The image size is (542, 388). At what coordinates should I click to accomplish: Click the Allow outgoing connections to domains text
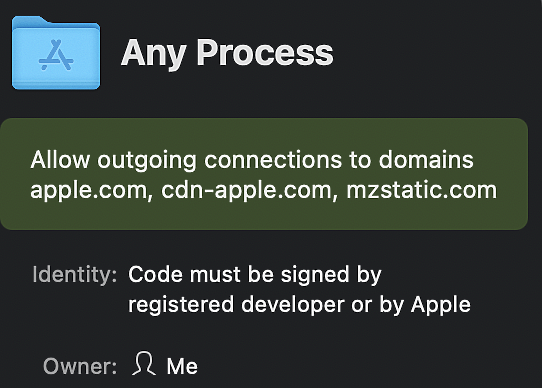(252, 160)
